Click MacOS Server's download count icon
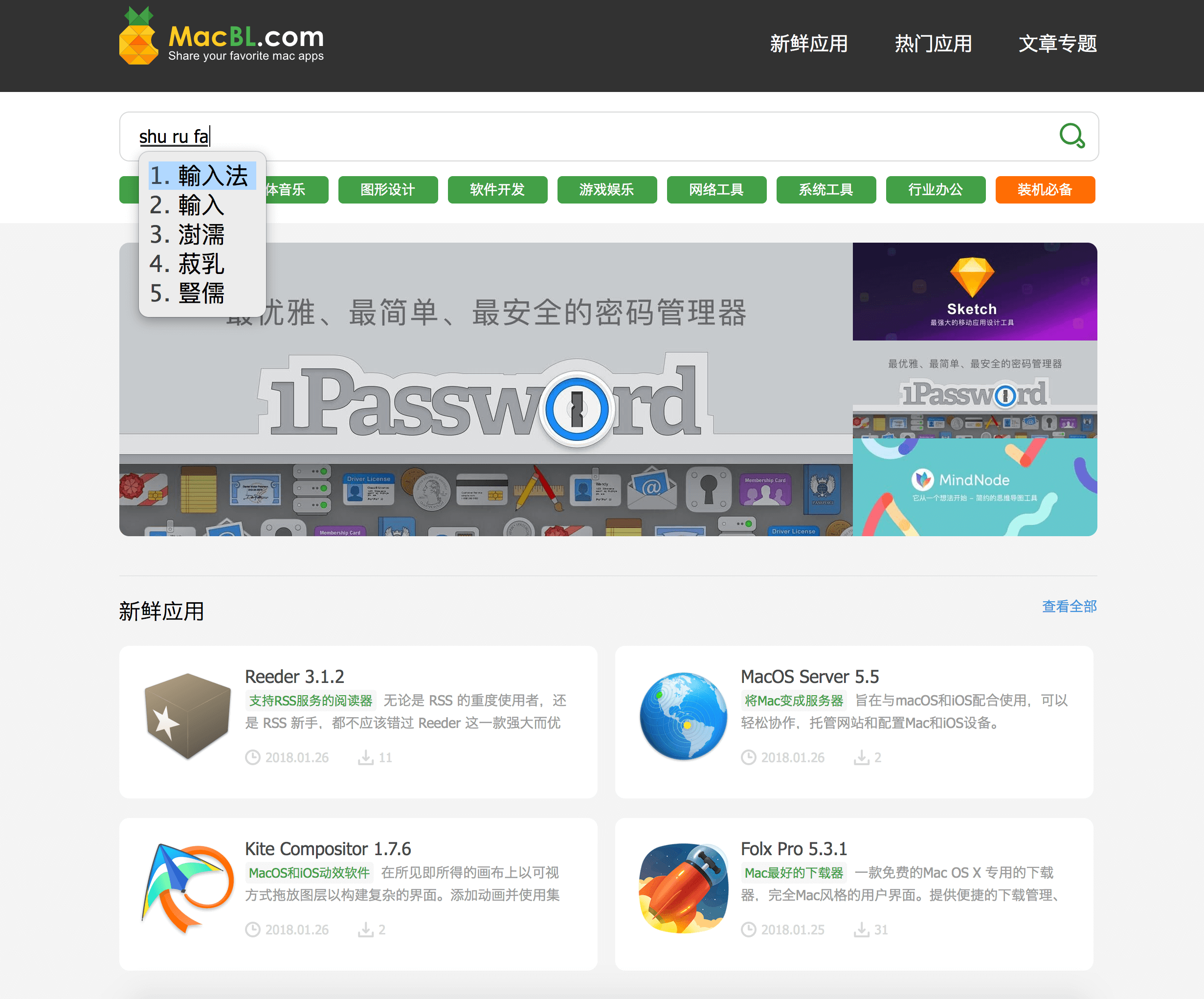Viewport: 1204px width, 999px height. 861,757
